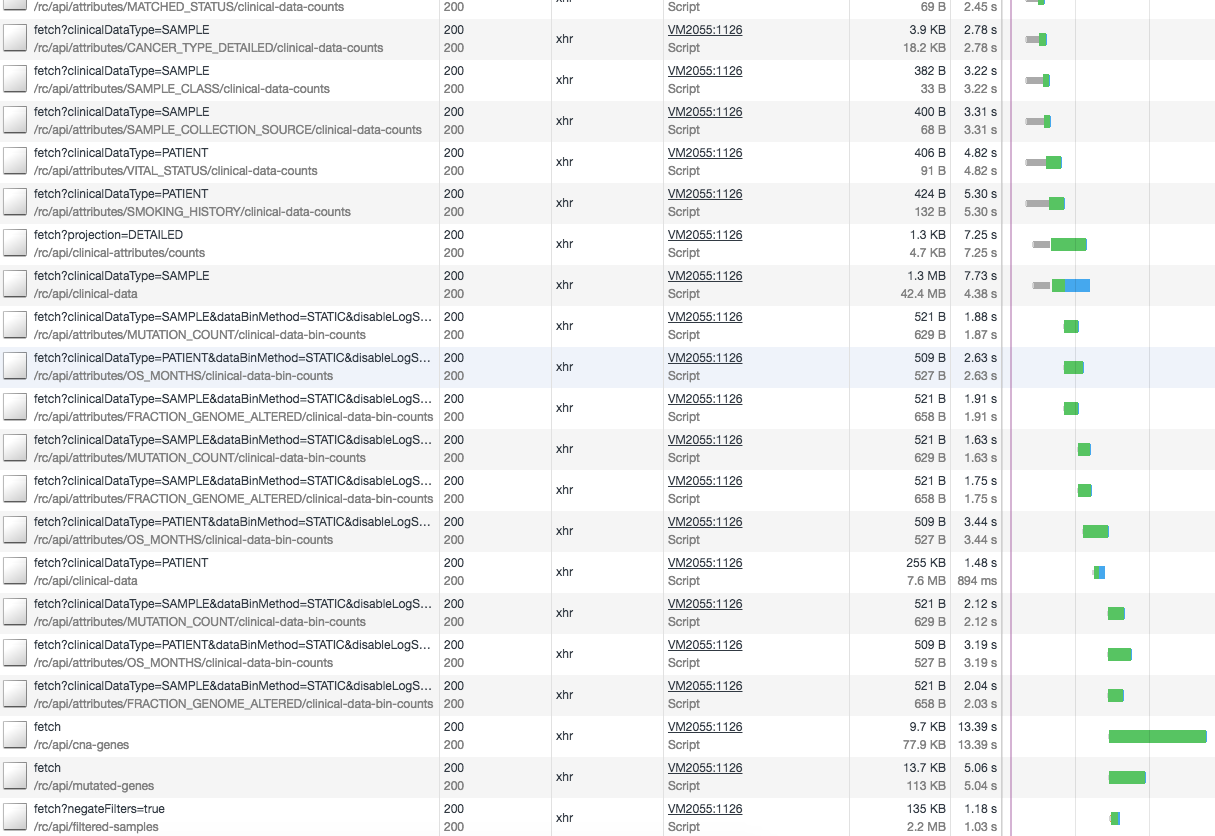
Task: Click the 'xhr' type cell of the cna-genes row
Action: click(x=564, y=736)
